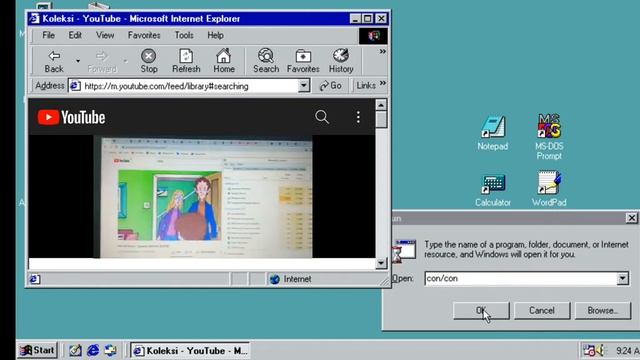This screenshot has width=640, height=360.
Task: Show the History pane
Action: [341, 61]
